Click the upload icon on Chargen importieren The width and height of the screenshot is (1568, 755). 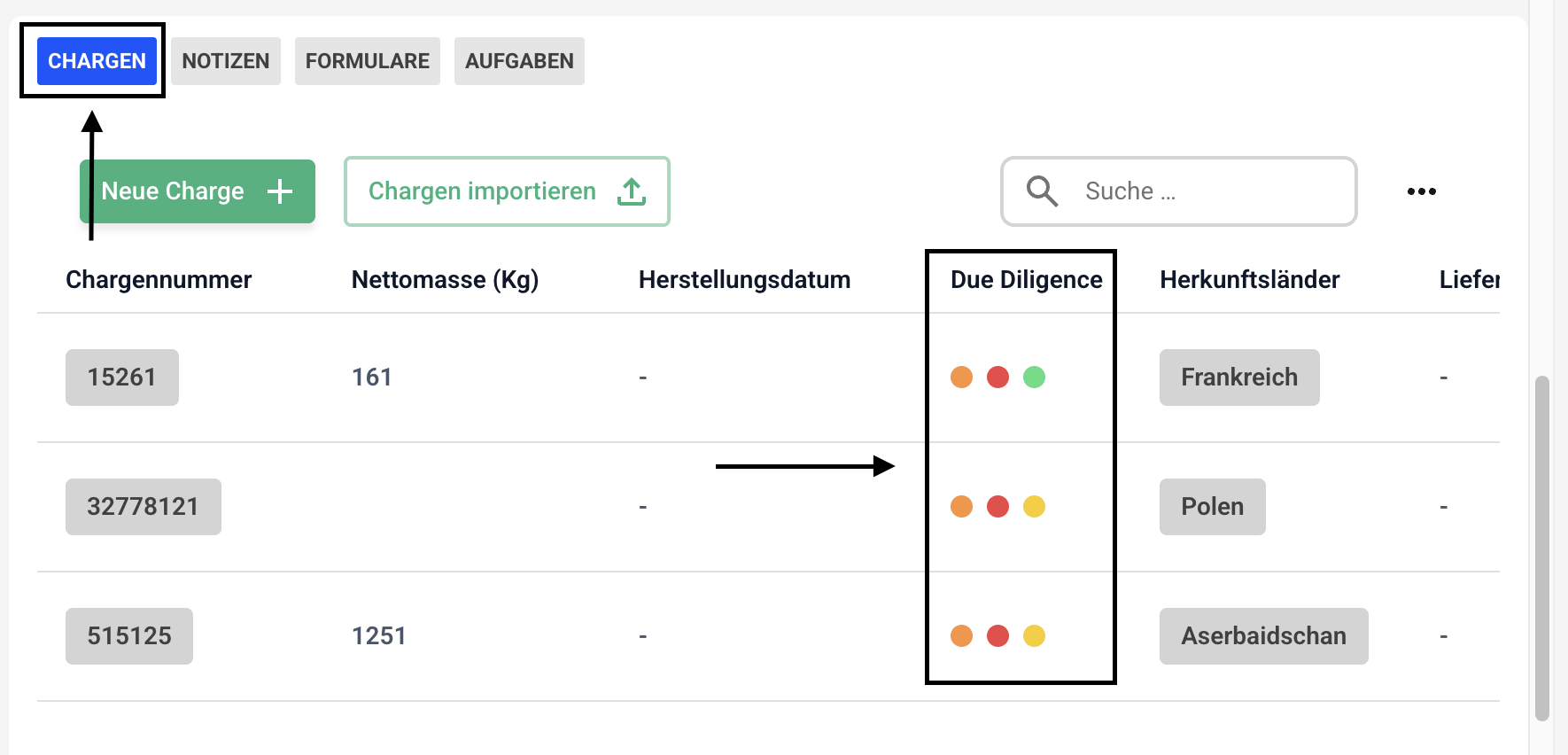click(631, 191)
